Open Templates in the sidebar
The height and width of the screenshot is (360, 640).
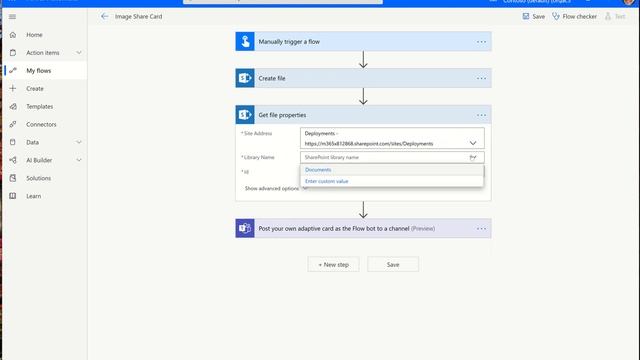(x=40, y=107)
